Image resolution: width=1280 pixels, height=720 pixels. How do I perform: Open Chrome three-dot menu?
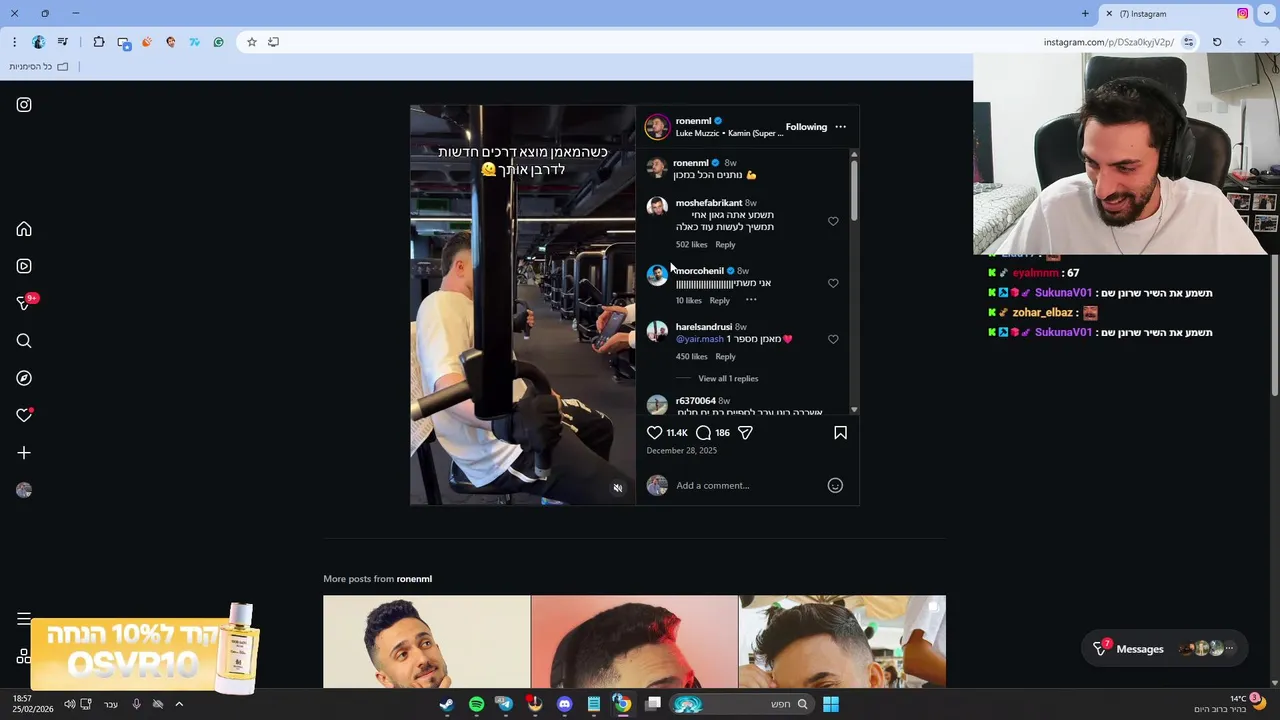pos(14,42)
